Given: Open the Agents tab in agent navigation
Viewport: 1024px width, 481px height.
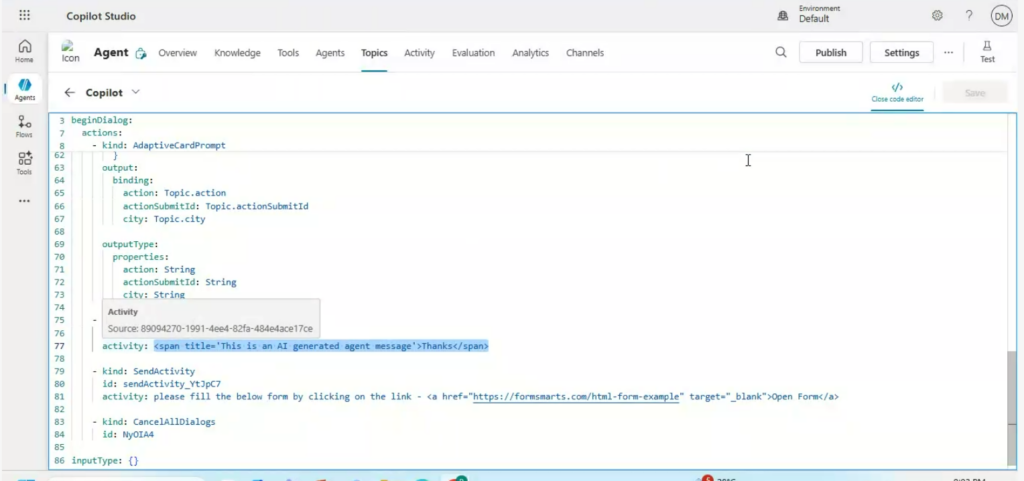Looking at the screenshot, I should click(330, 53).
